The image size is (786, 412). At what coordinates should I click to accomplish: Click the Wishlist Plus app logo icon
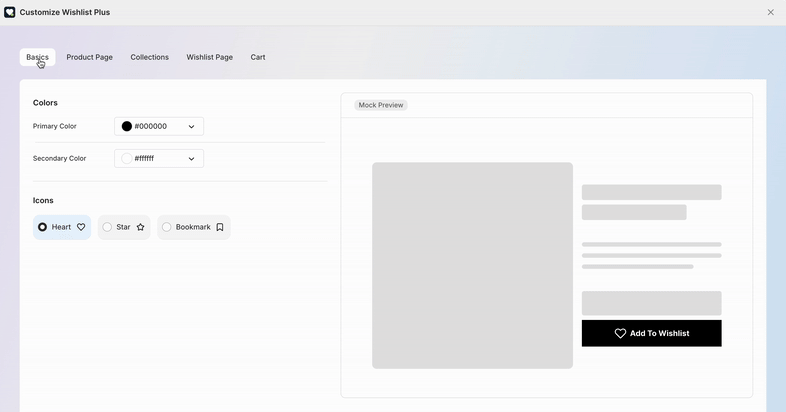tap(10, 12)
